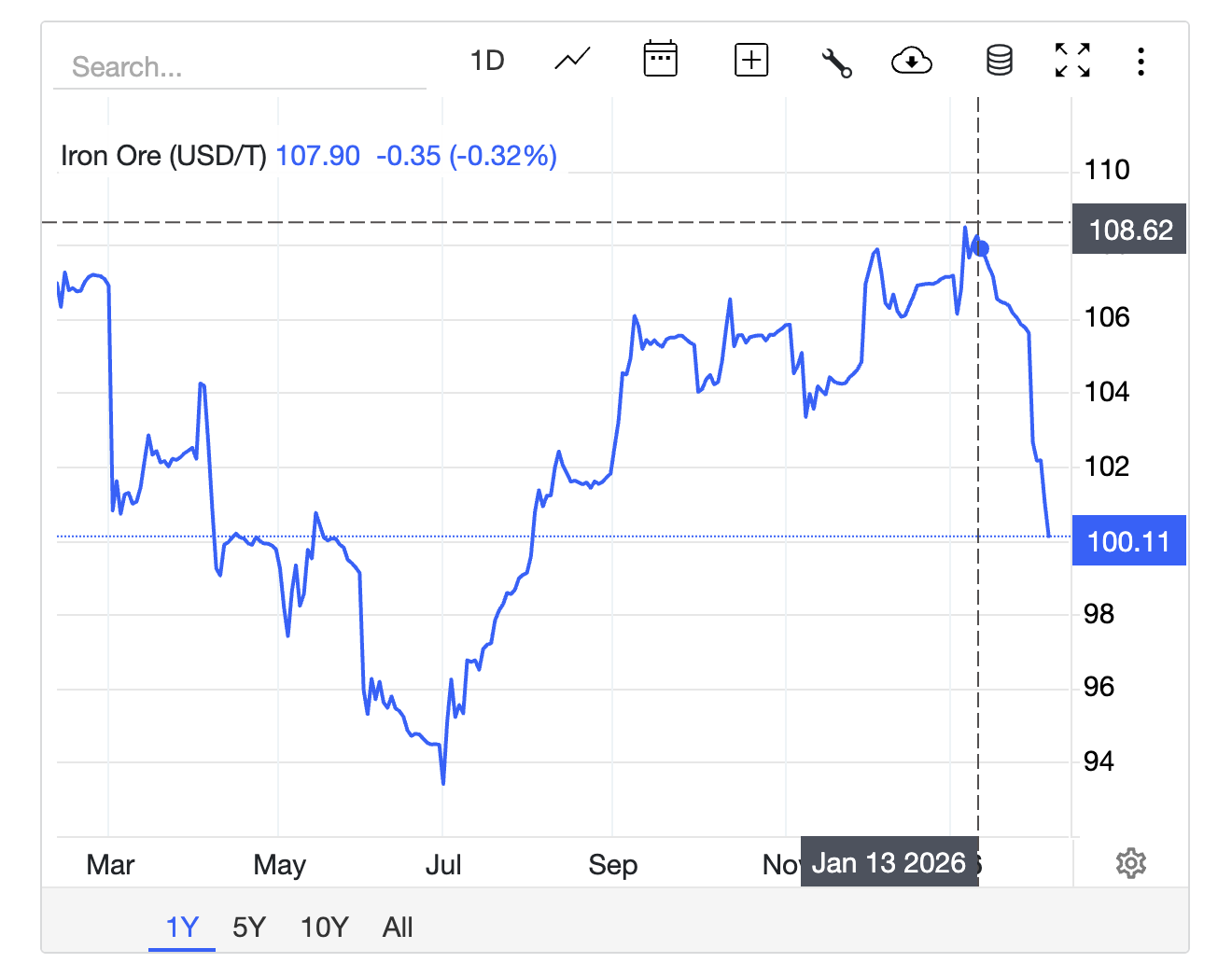
Task: Click the blue data point on chart line
Action: [x=981, y=248]
